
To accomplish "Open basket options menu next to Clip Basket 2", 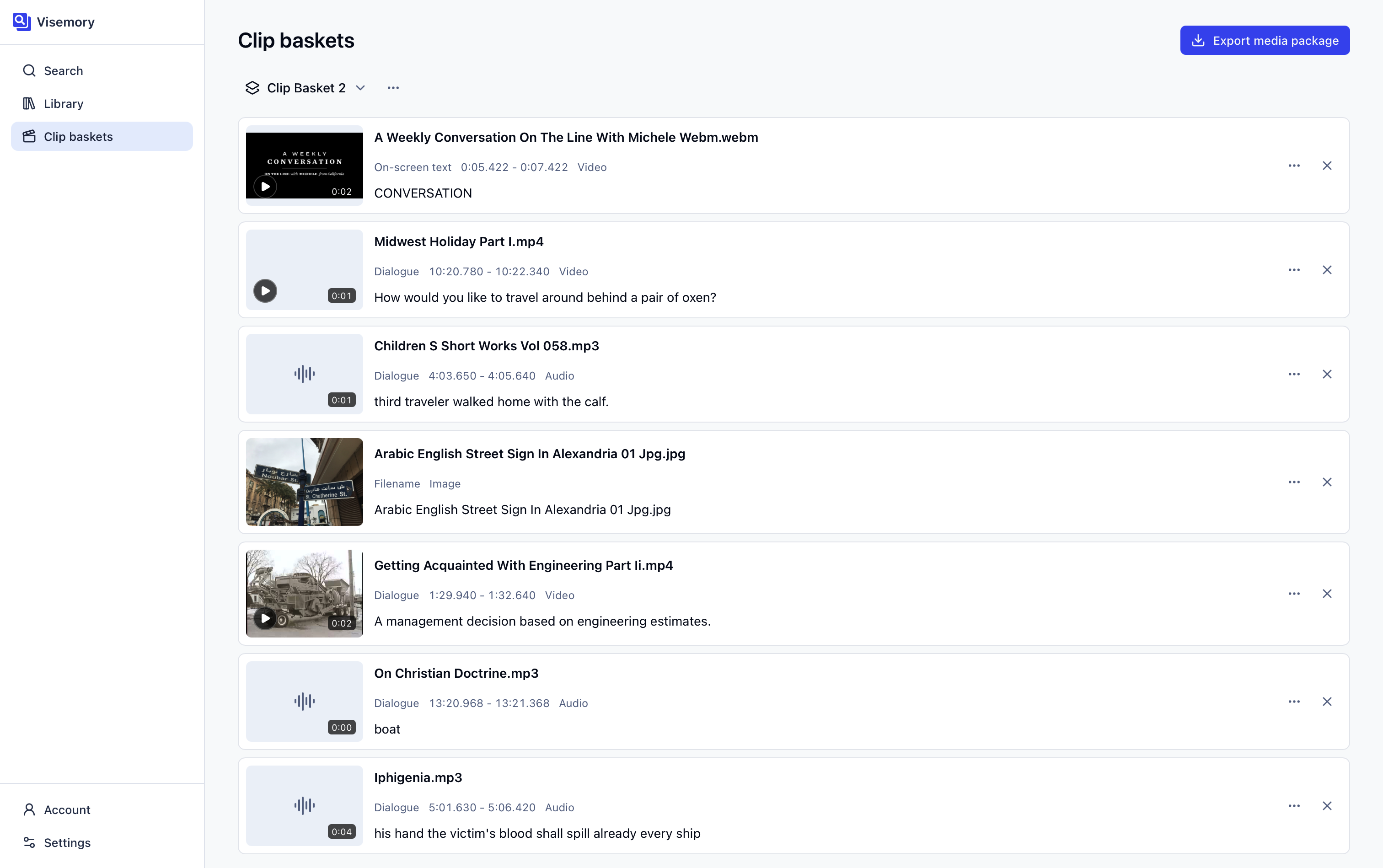I will 393,88.
